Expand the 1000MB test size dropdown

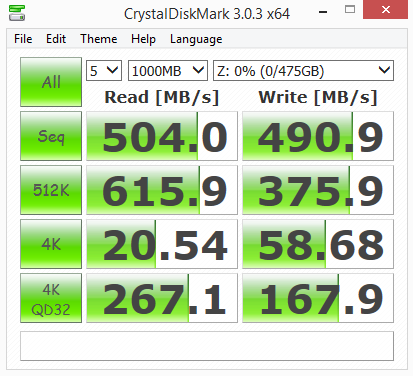[168, 71]
